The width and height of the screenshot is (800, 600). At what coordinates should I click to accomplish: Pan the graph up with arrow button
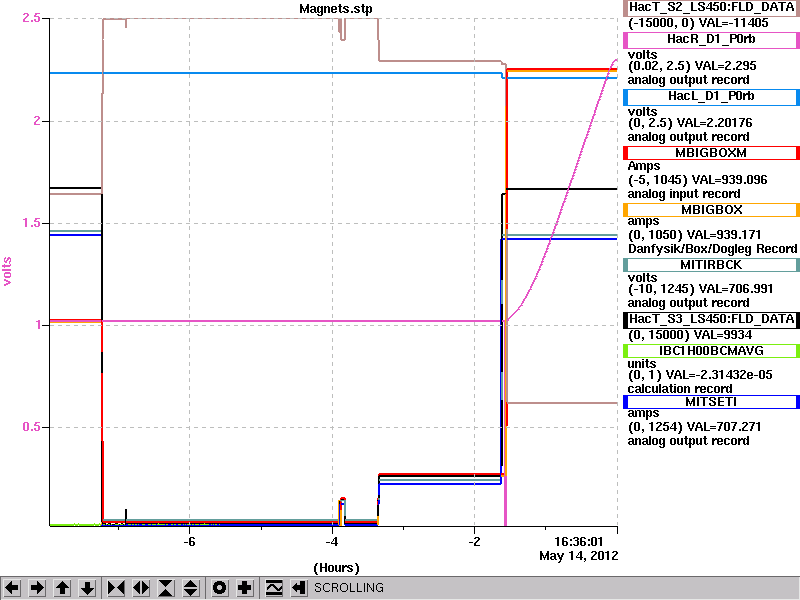62,588
